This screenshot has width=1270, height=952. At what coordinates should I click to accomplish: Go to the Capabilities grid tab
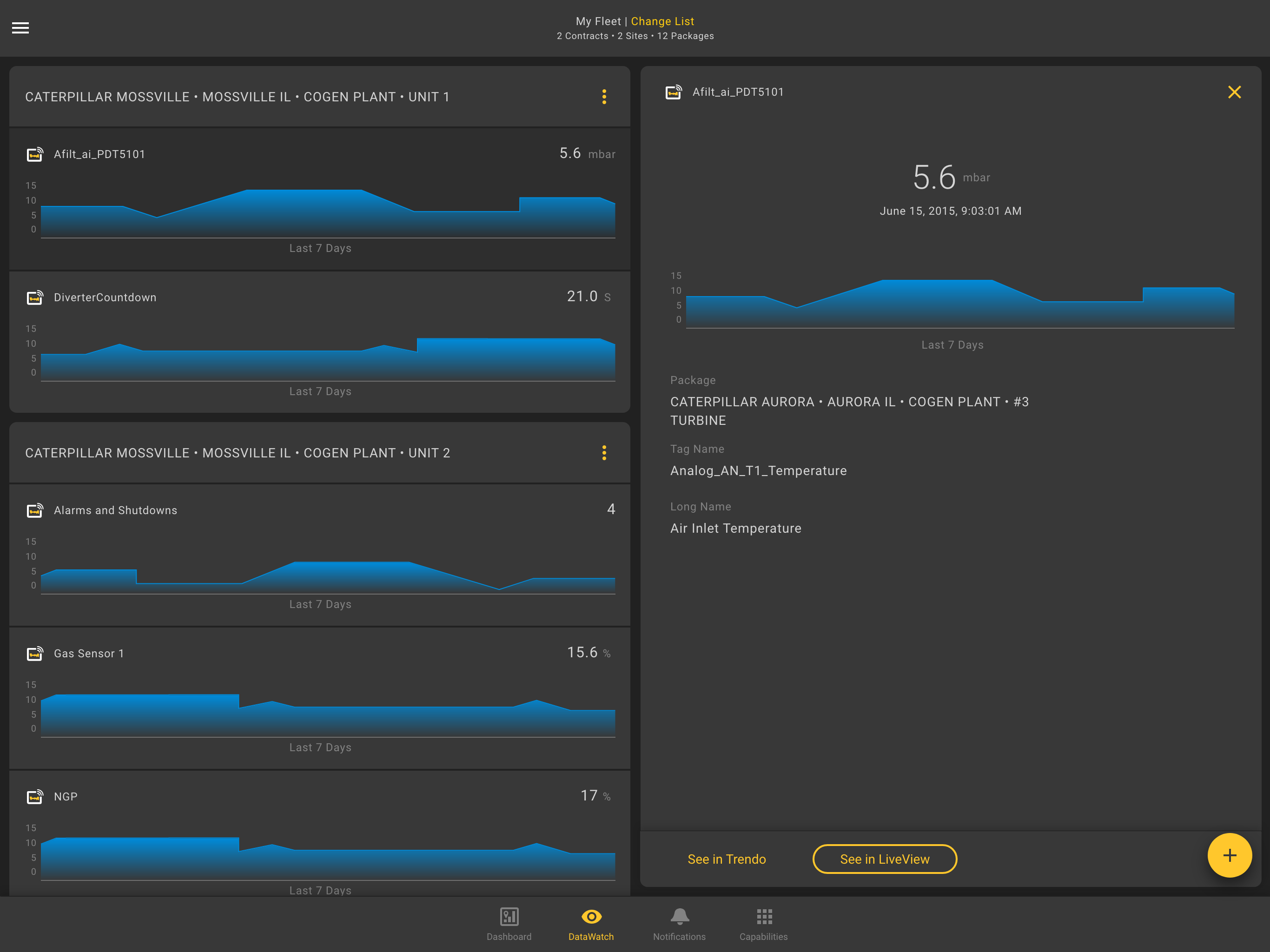coord(764,924)
